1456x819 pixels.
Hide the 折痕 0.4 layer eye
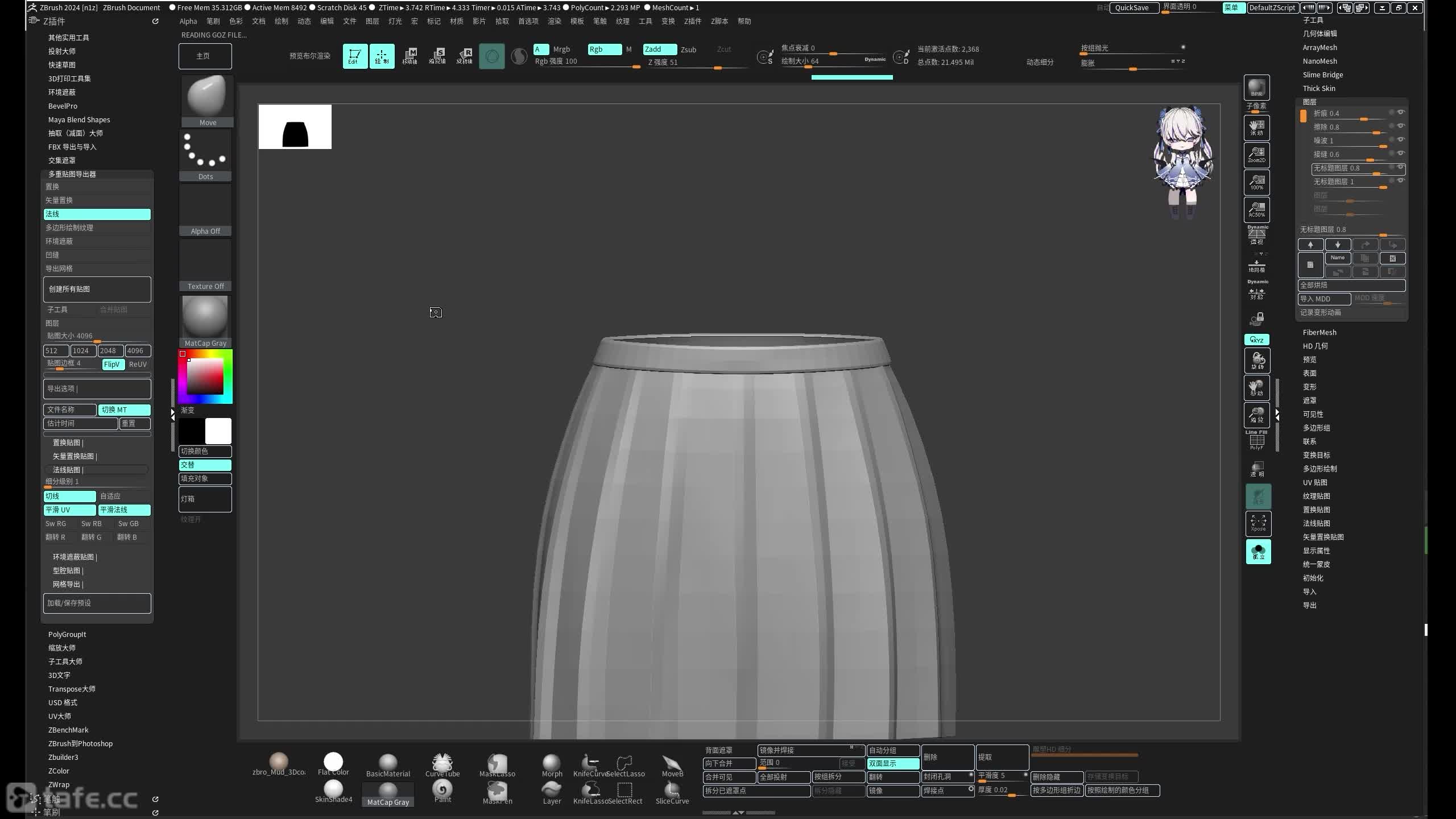pyautogui.click(x=1401, y=112)
